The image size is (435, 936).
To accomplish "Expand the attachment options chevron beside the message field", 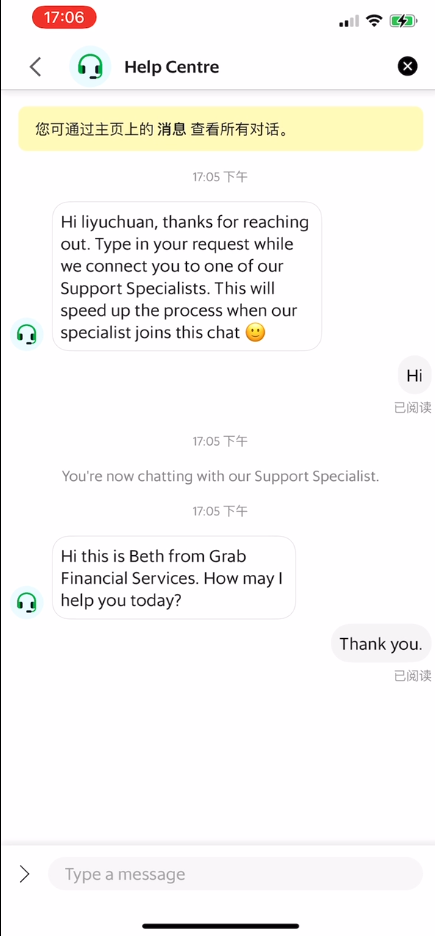I will [x=24, y=874].
